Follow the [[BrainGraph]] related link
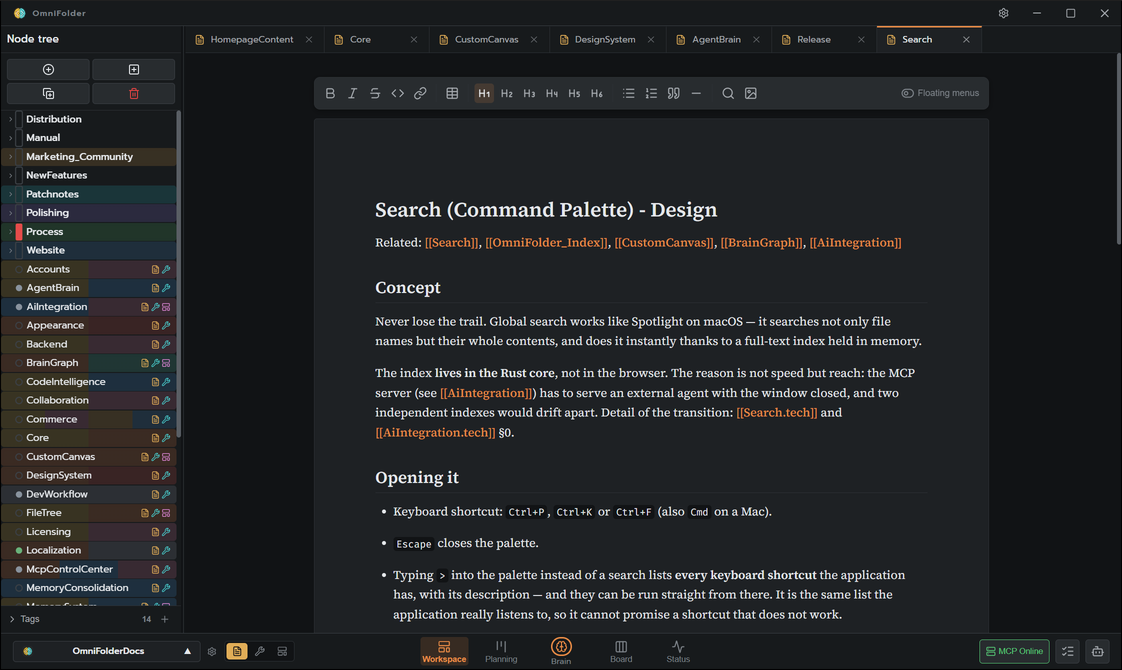This screenshot has width=1122, height=670. point(761,243)
